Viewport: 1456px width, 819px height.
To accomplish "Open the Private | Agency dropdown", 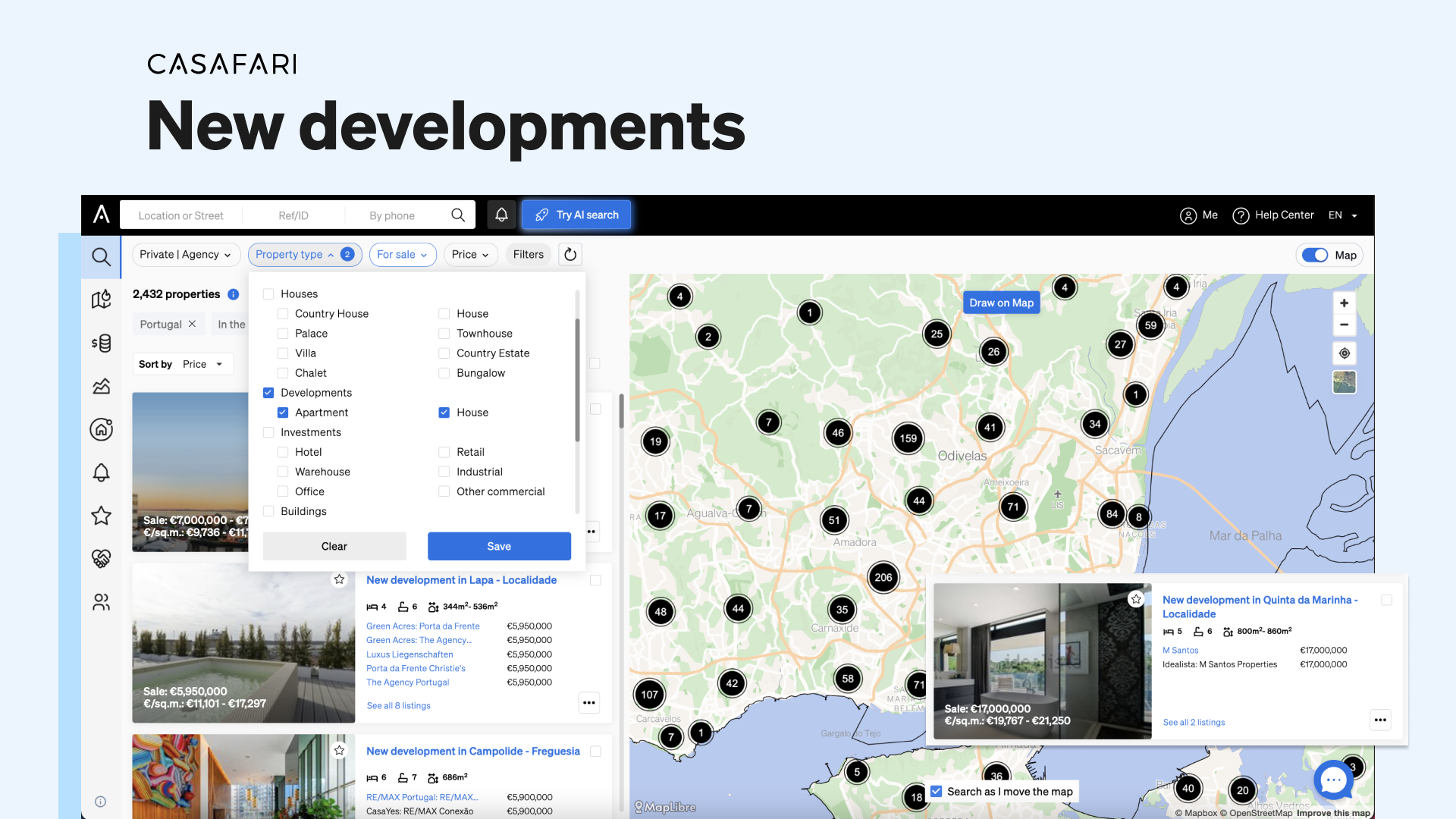I will tap(186, 255).
